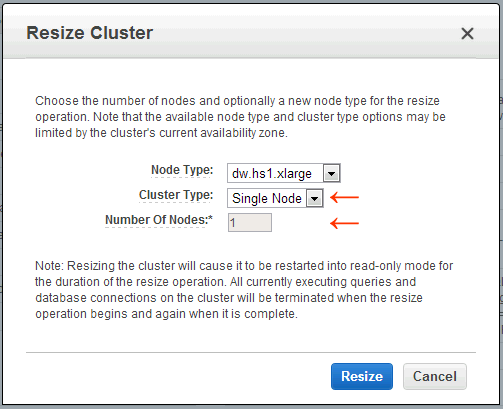Click the Node Type label
This screenshot has width=503, height=409.
[182, 170]
